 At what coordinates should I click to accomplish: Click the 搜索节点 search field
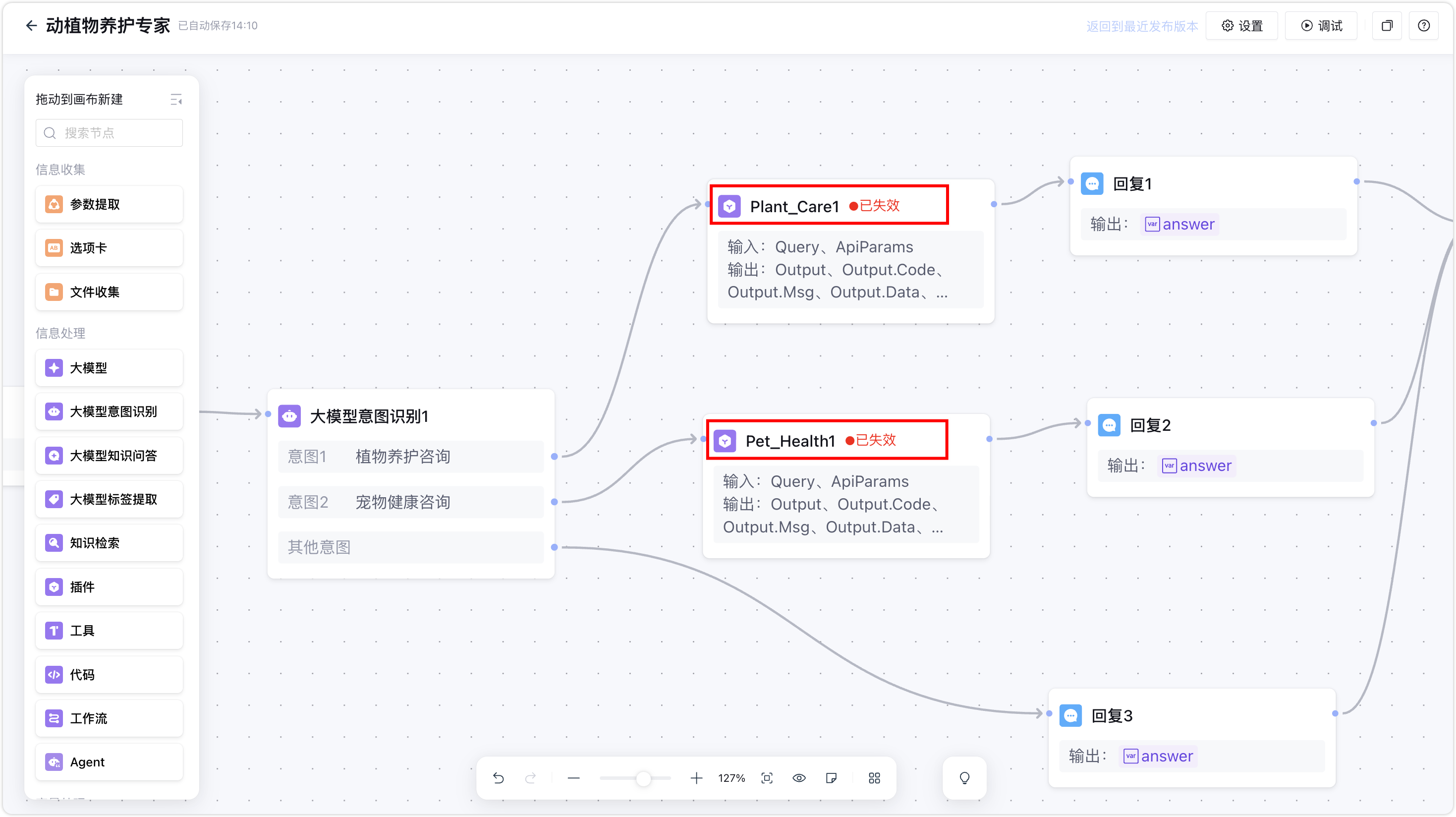[109, 133]
